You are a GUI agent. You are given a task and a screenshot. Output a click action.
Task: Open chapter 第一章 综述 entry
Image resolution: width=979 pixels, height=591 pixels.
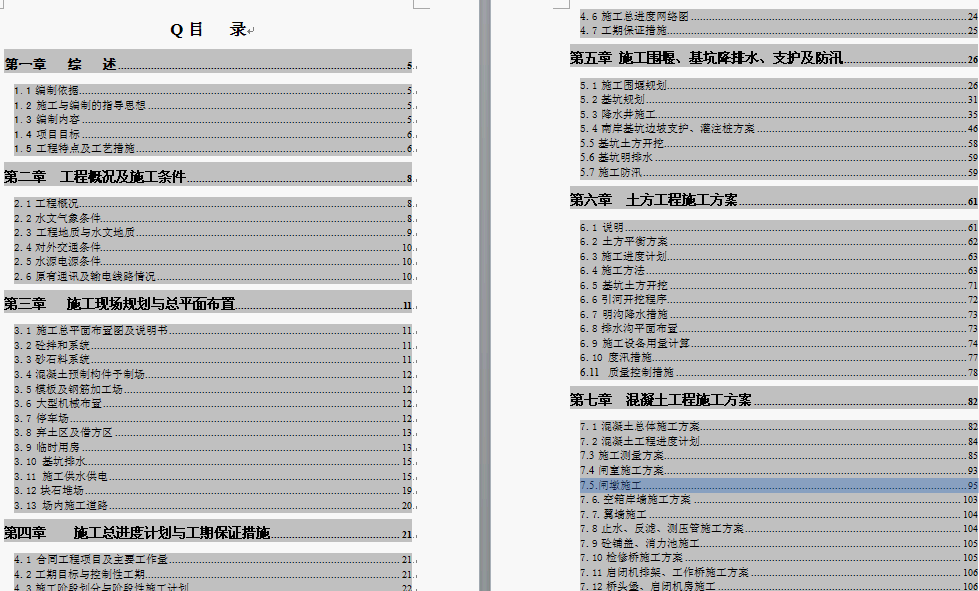(61, 65)
